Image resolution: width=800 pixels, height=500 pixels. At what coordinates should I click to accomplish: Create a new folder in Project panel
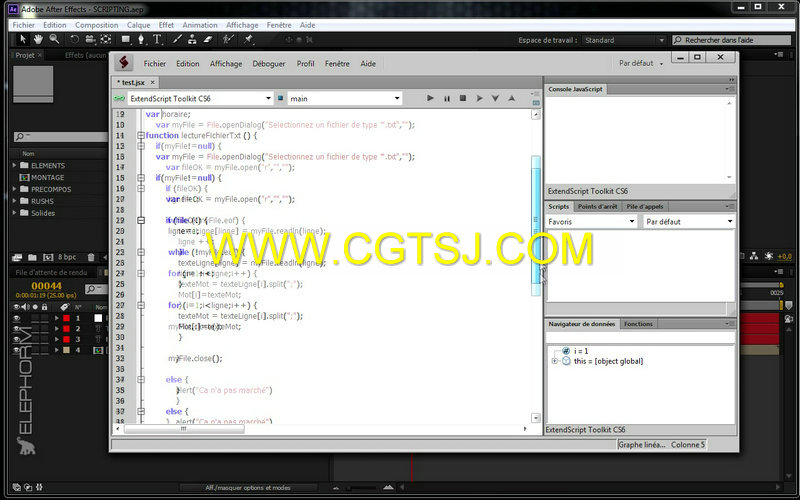32,257
